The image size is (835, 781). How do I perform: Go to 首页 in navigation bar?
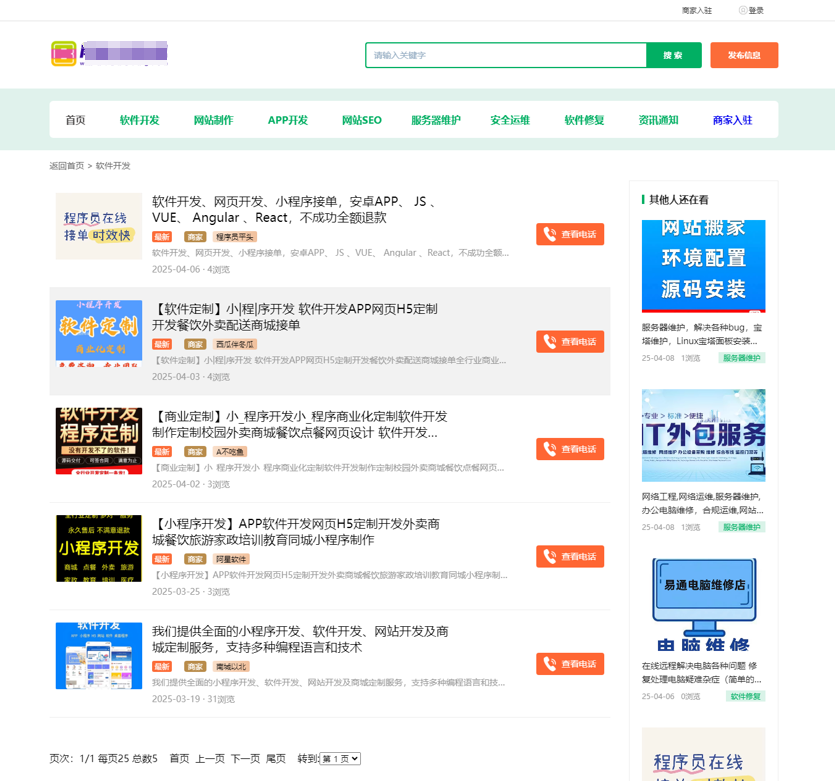[75, 120]
